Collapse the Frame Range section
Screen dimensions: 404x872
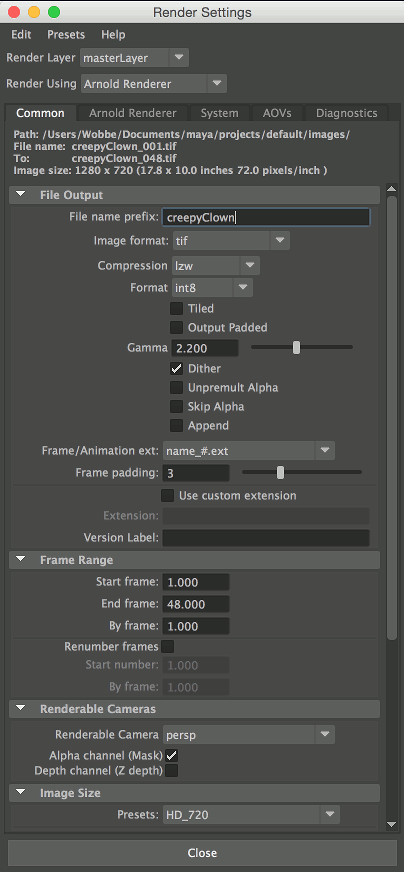(21, 560)
